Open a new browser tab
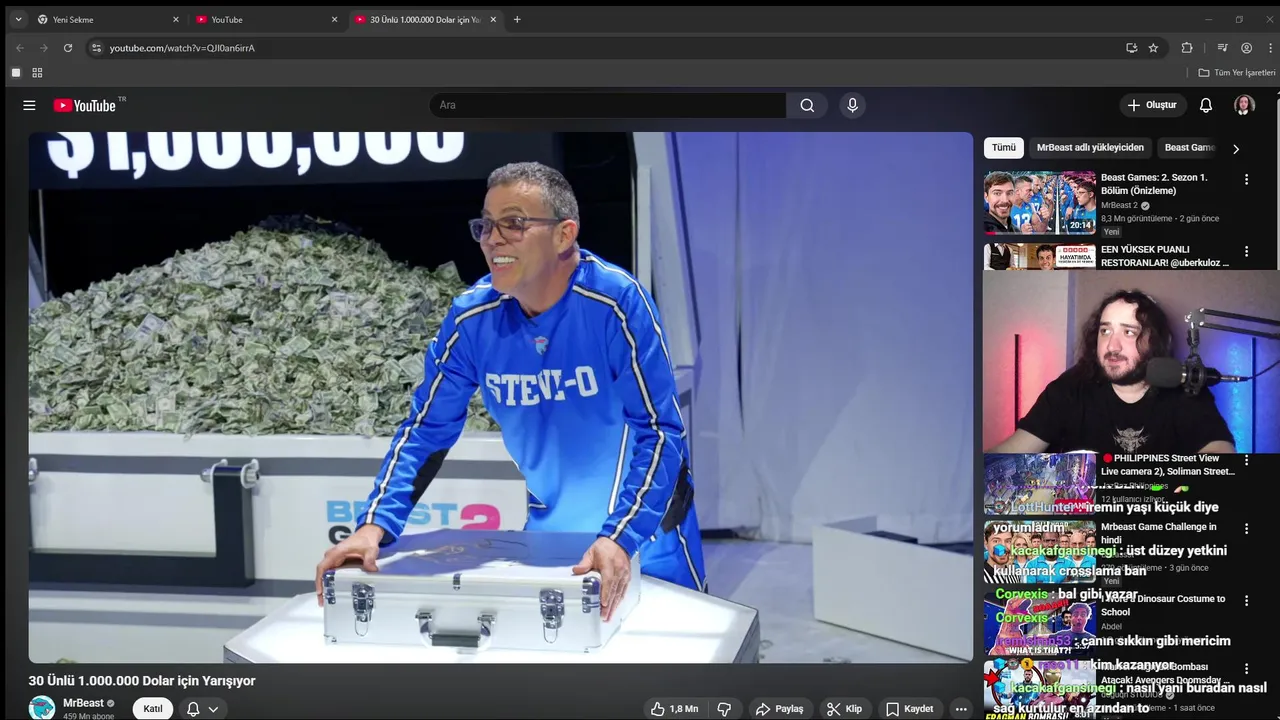The height and width of the screenshot is (720, 1280). 517,19
